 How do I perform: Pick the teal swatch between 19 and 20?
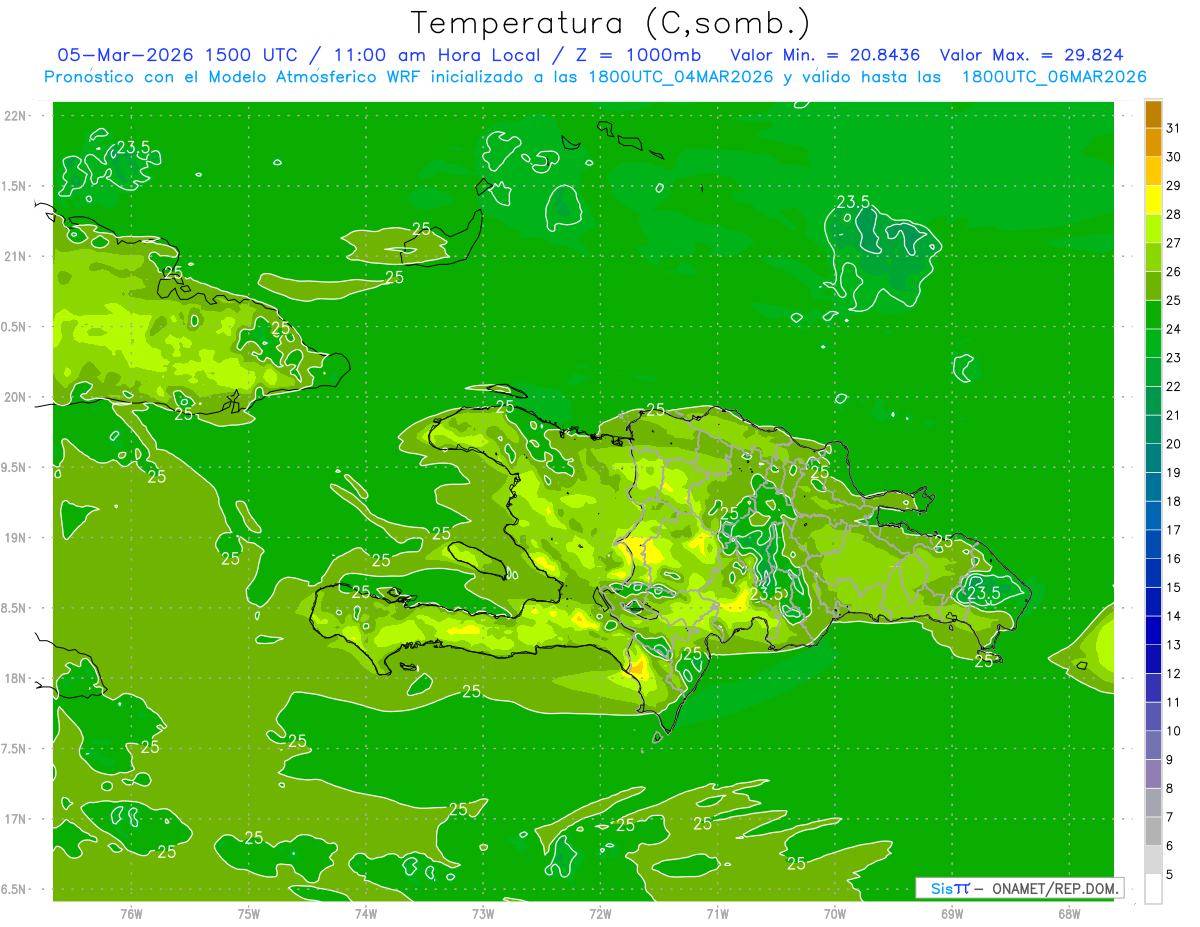click(1153, 458)
